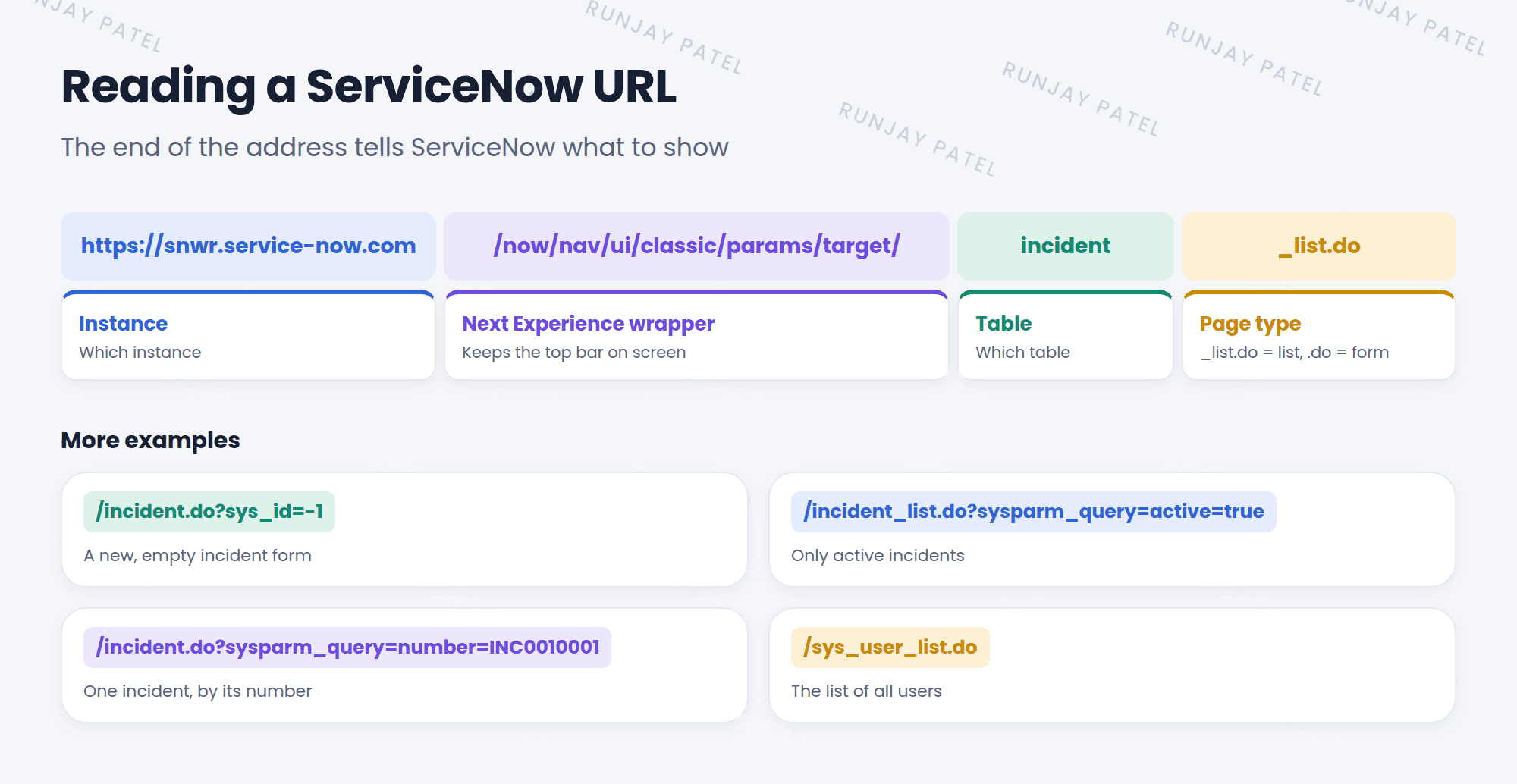Viewport: 1517px width, 784px height.
Task: Click "A new, empty incident form" caption
Action: (x=197, y=556)
